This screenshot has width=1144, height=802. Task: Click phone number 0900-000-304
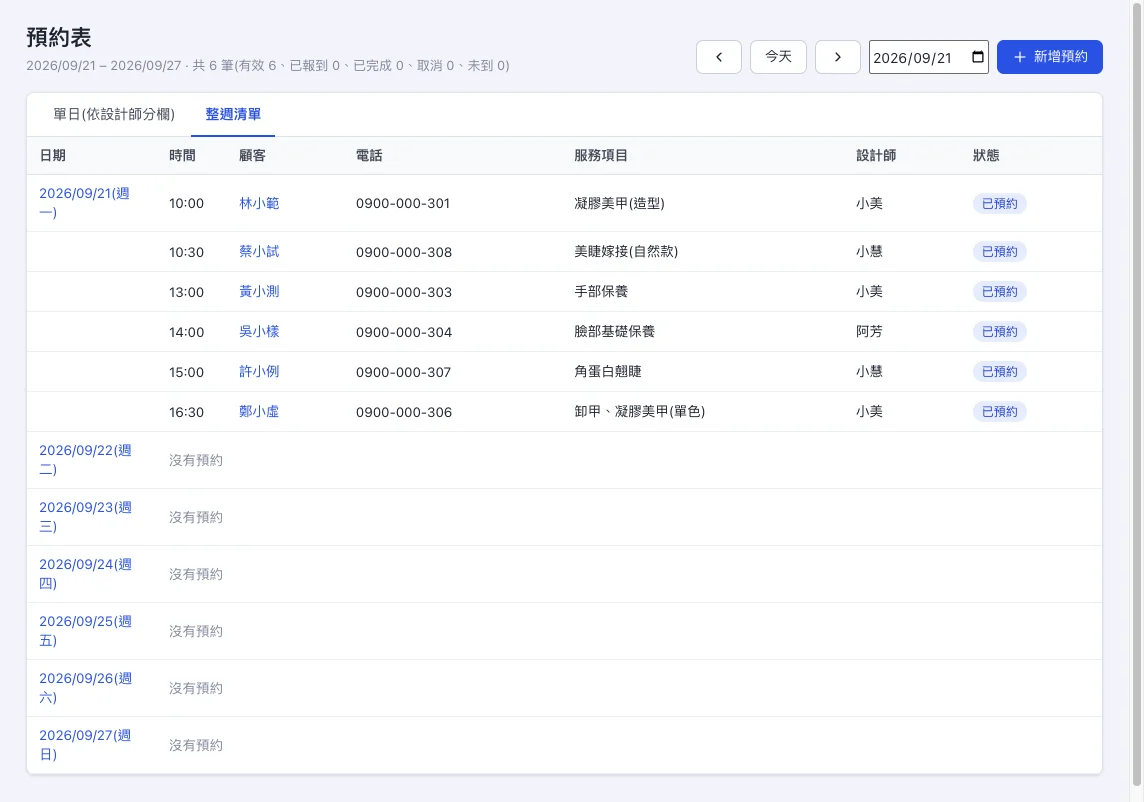click(403, 332)
